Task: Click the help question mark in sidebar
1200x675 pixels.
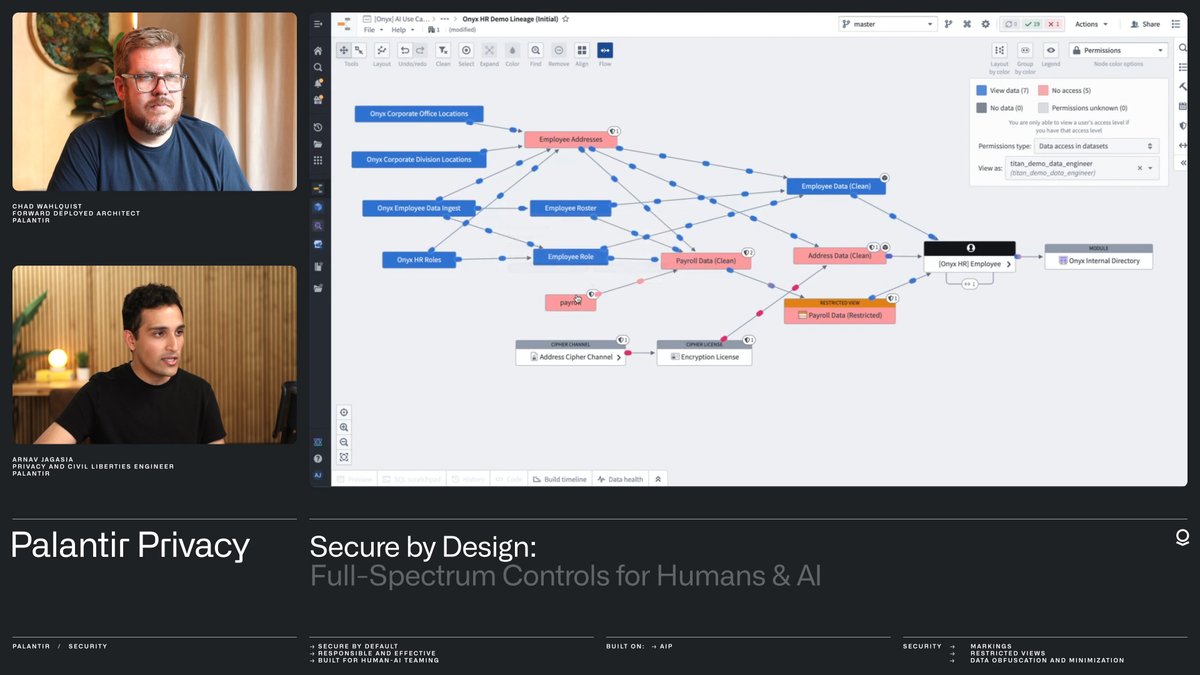Action: tap(318, 458)
